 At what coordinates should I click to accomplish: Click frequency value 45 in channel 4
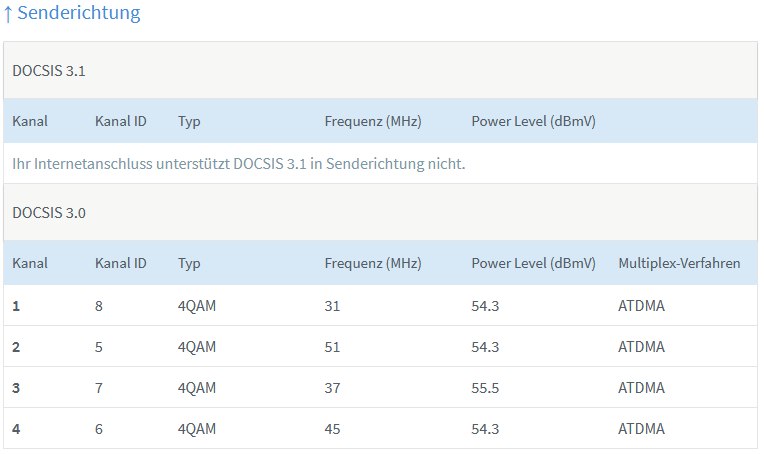point(332,429)
